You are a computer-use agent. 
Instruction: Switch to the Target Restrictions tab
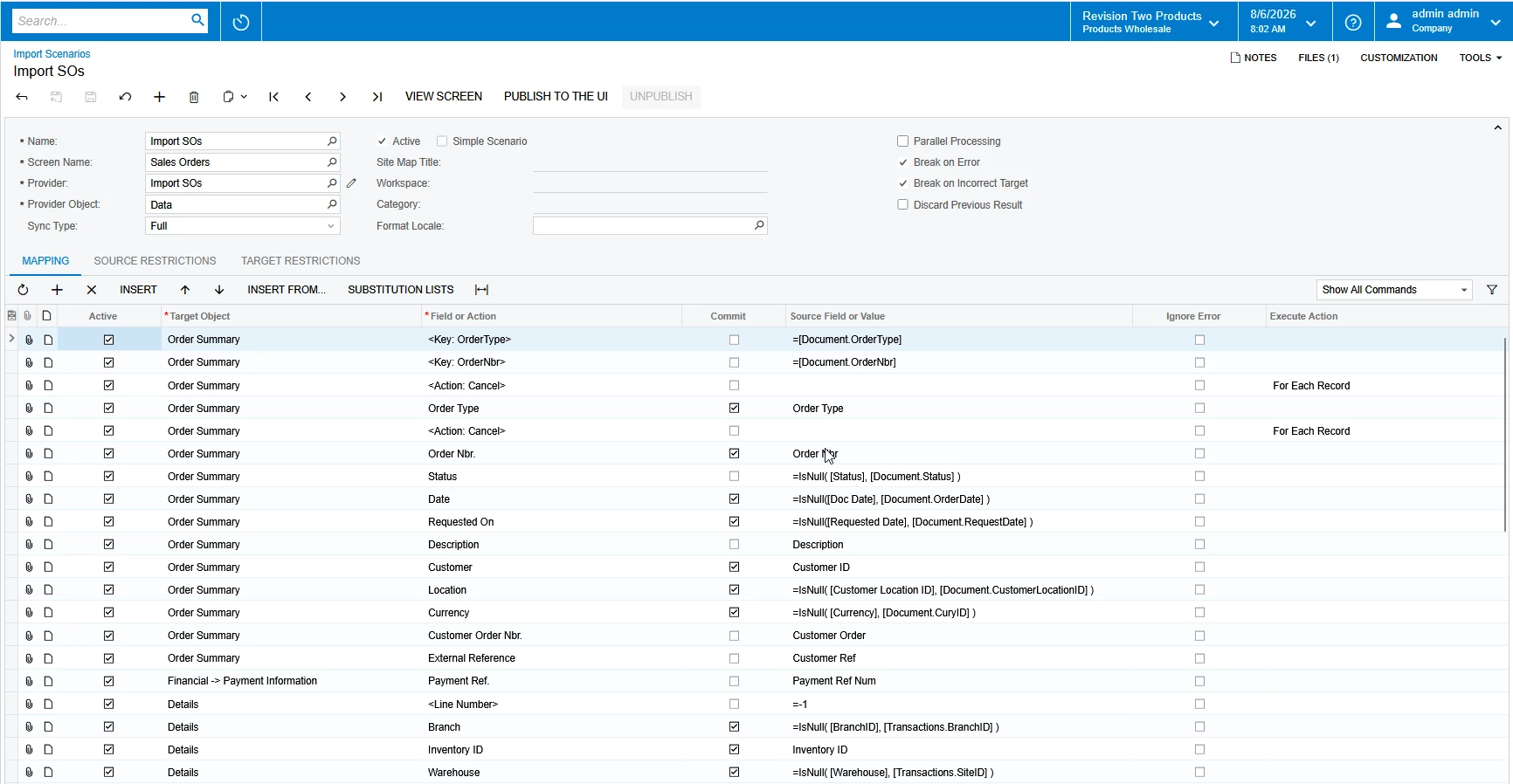301,261
